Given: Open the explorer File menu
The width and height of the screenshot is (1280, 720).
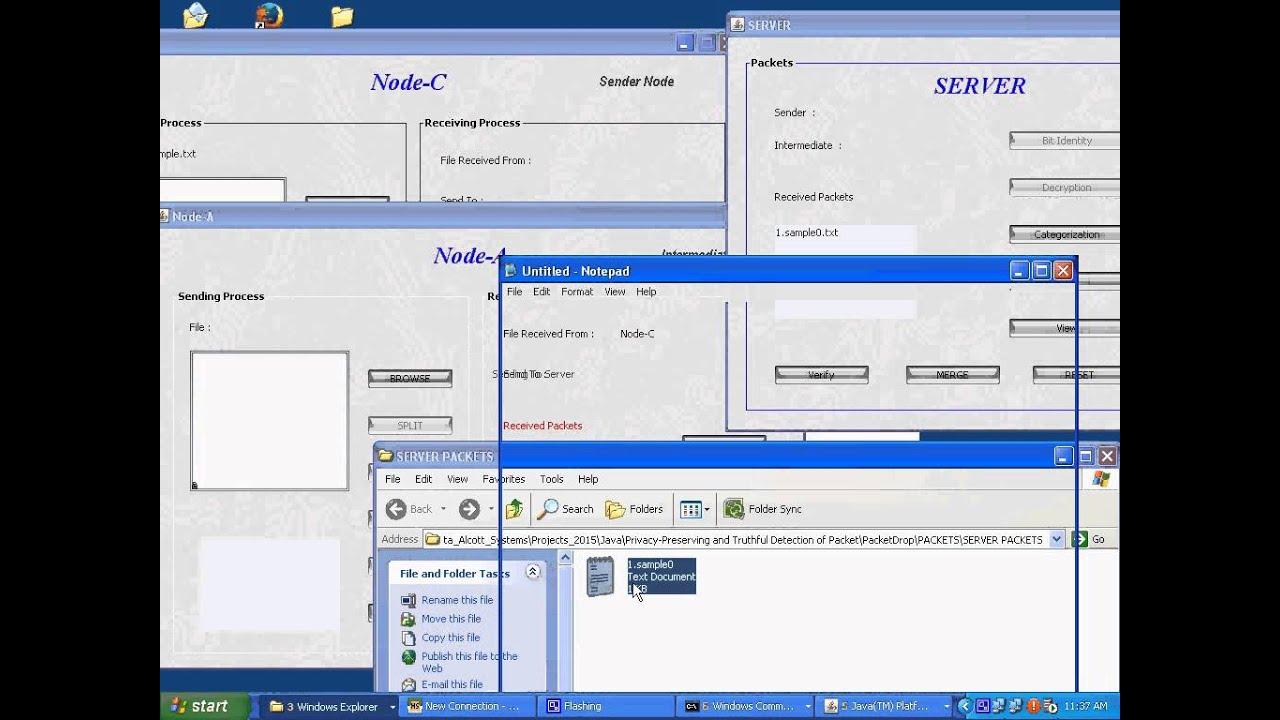Looking at the screenshot, I should click(x=393, y=479).
